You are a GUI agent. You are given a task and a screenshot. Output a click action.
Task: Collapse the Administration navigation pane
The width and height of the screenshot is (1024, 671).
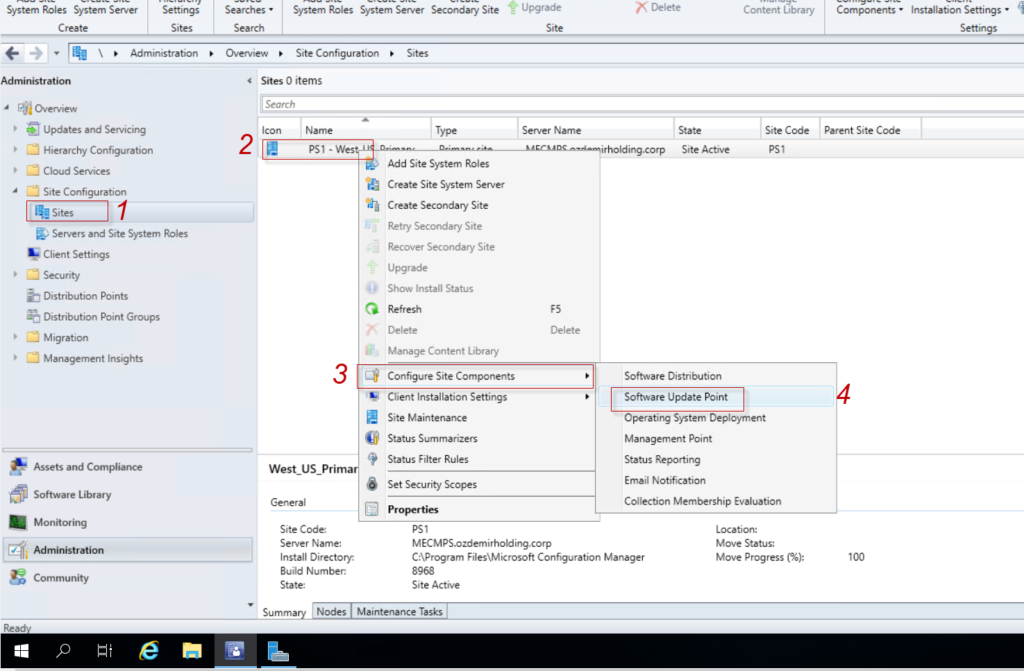pyautogui.click(x=249, y=80)
